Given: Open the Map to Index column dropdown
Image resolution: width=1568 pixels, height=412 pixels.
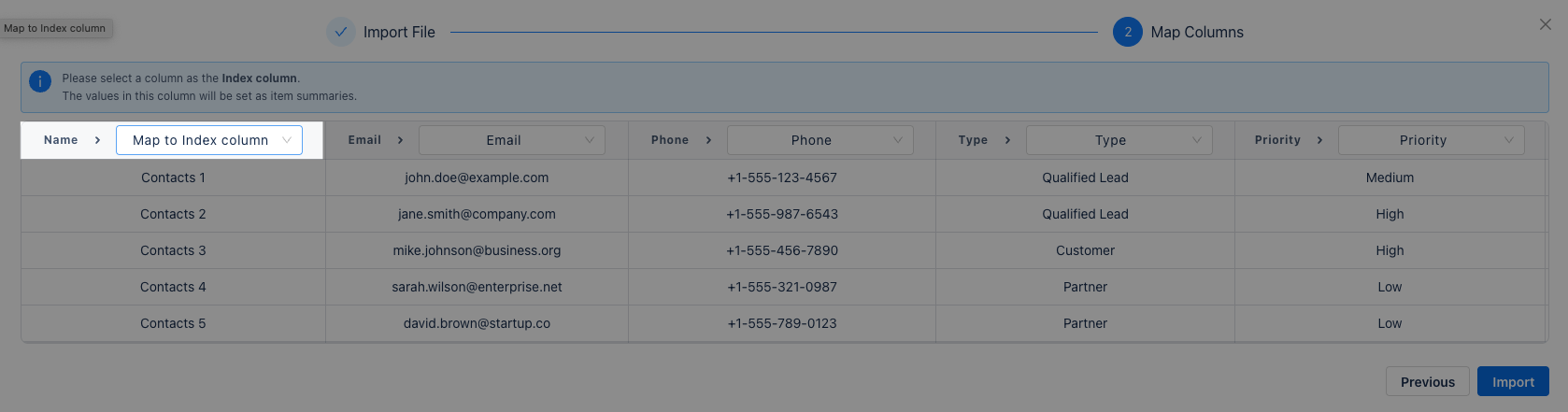Looking at the screenshot, I should point(209,140).
